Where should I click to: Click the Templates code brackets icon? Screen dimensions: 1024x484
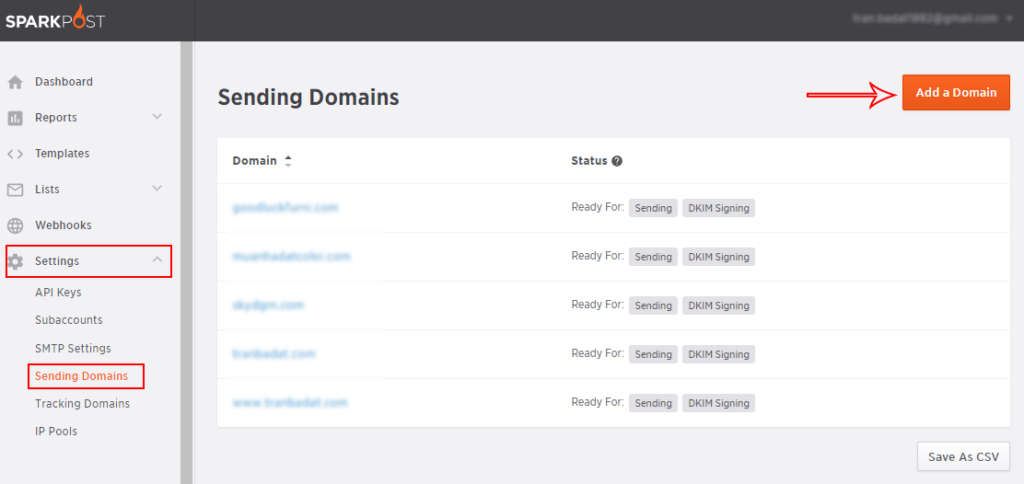click(x=15, y=154)
